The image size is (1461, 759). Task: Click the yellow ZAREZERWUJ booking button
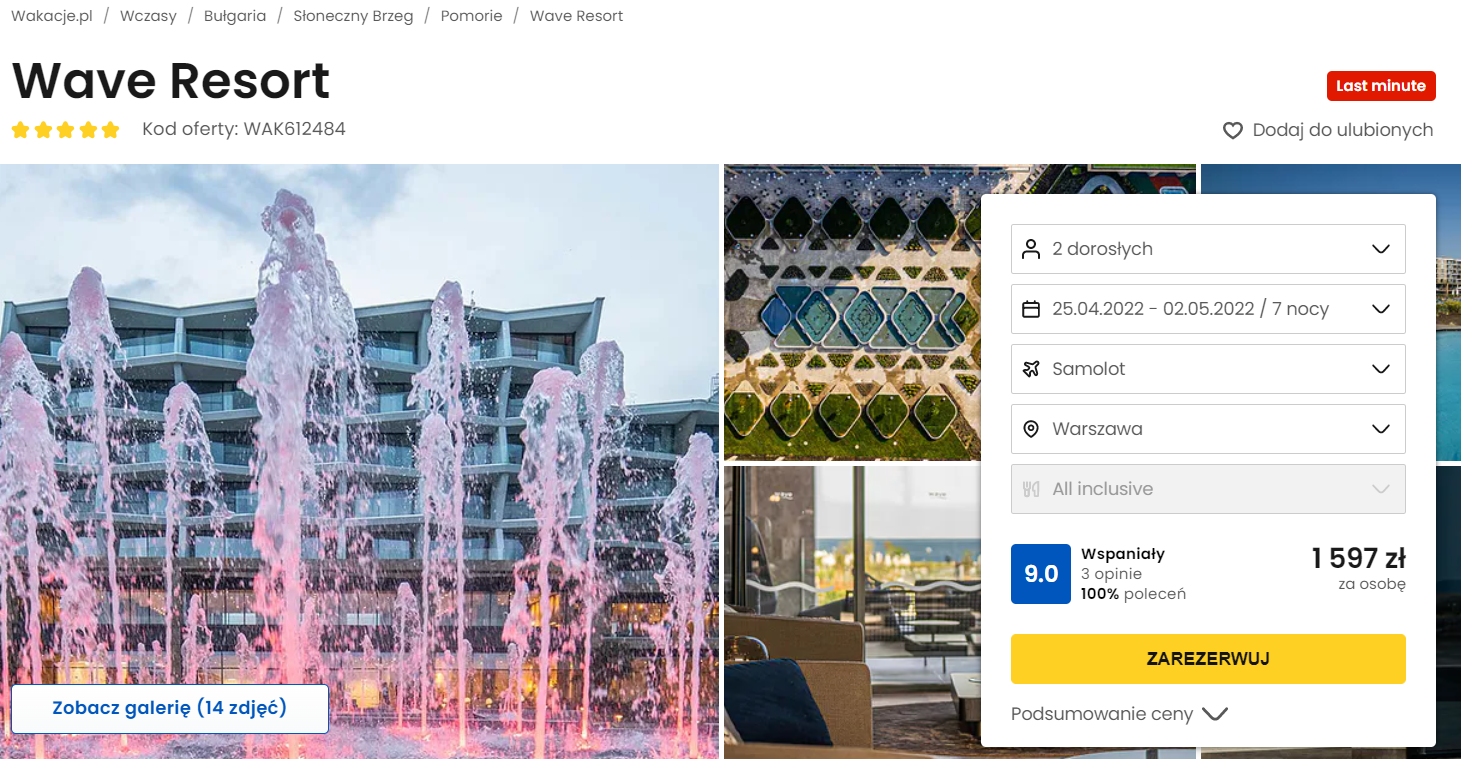tap(1208, 659)
